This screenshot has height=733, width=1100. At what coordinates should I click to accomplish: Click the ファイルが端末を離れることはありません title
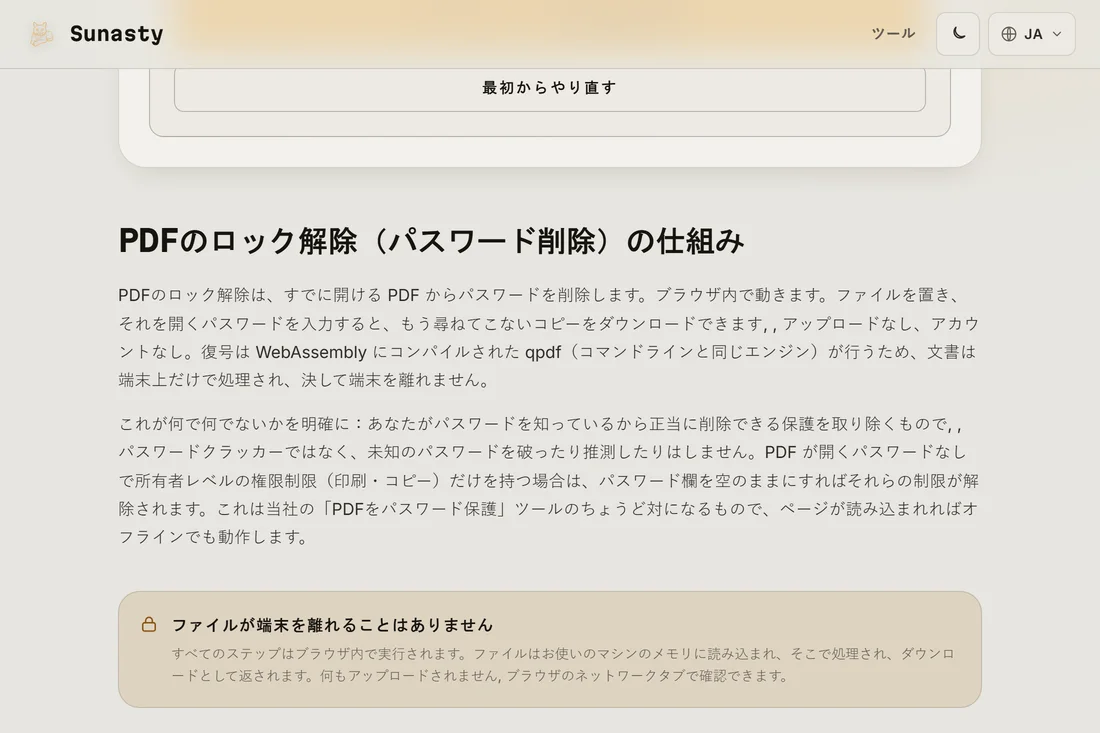coord(333,625)
